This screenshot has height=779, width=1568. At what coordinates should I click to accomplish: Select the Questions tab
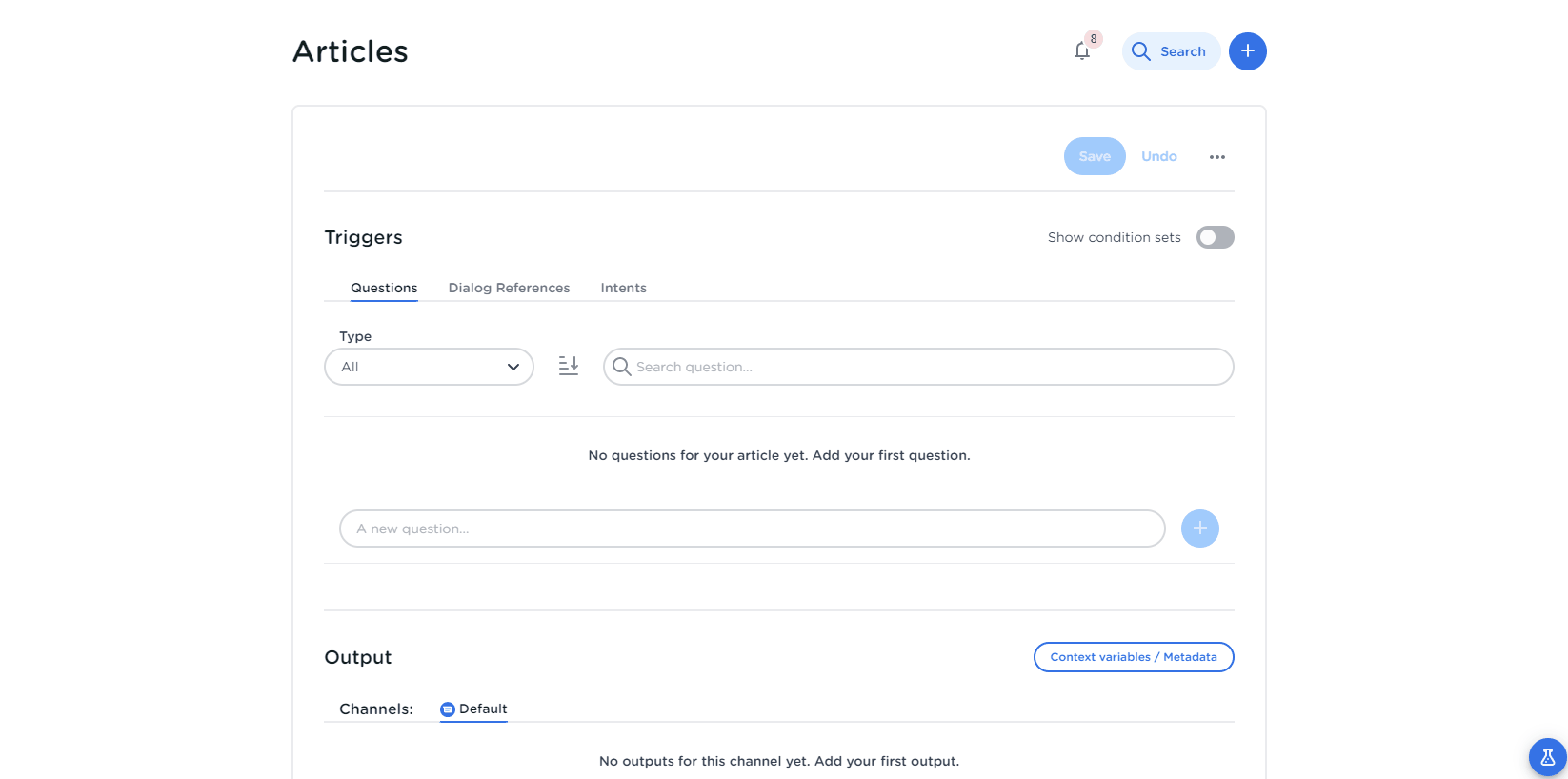pos(384,288)
